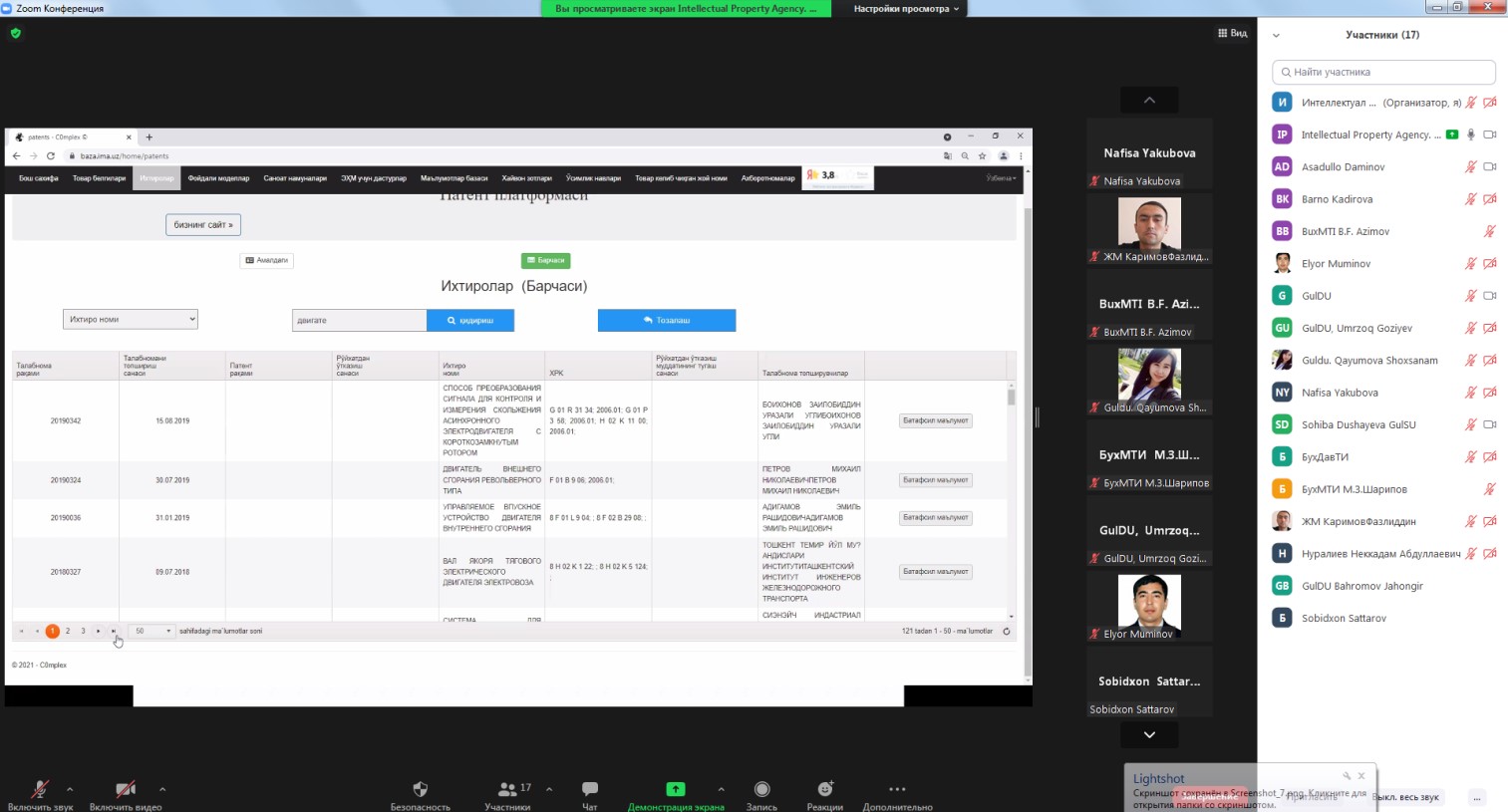Collapse the Участники panel chevron
Viewport: 1508px width, 812px height.
tap(1276, 35)
